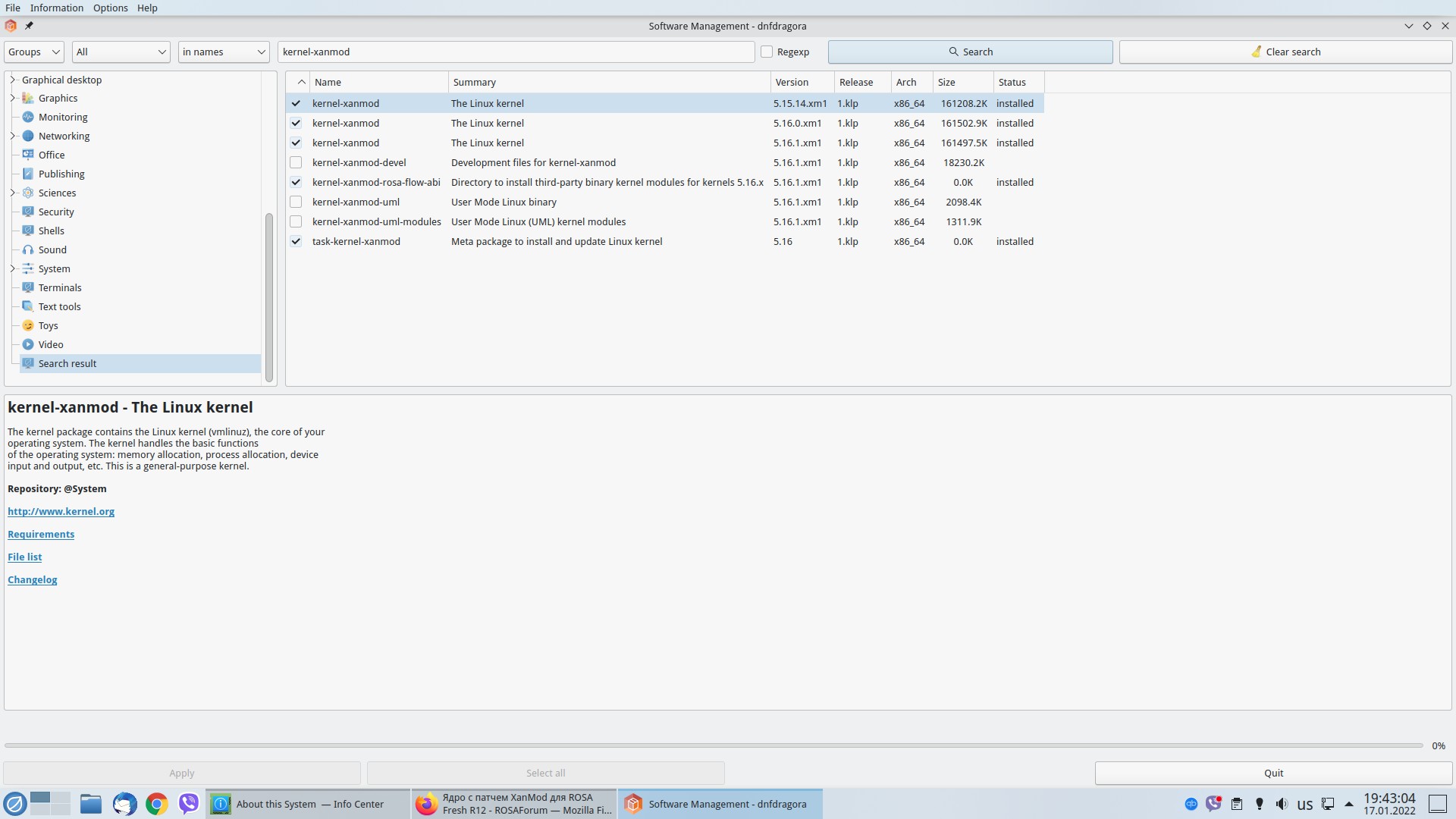
Task: Click the pin icon in the title bar
Action: pos(29,26)
